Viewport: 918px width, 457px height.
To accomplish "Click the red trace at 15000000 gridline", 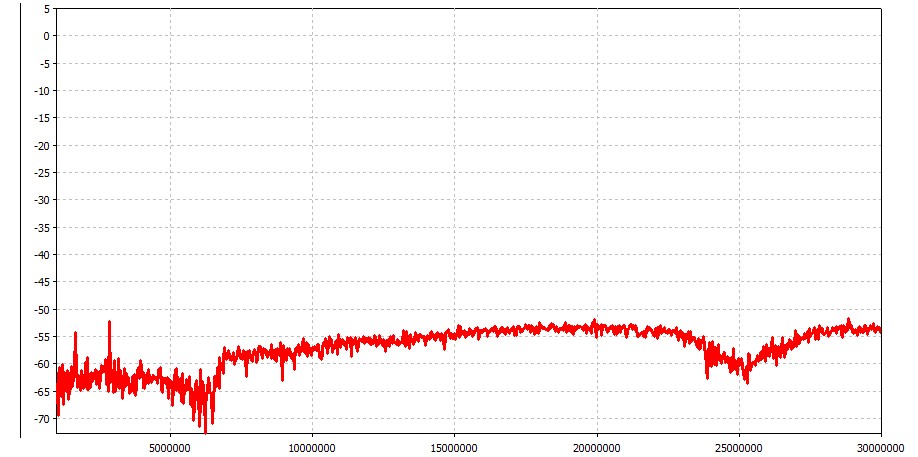I will point(455,334).
